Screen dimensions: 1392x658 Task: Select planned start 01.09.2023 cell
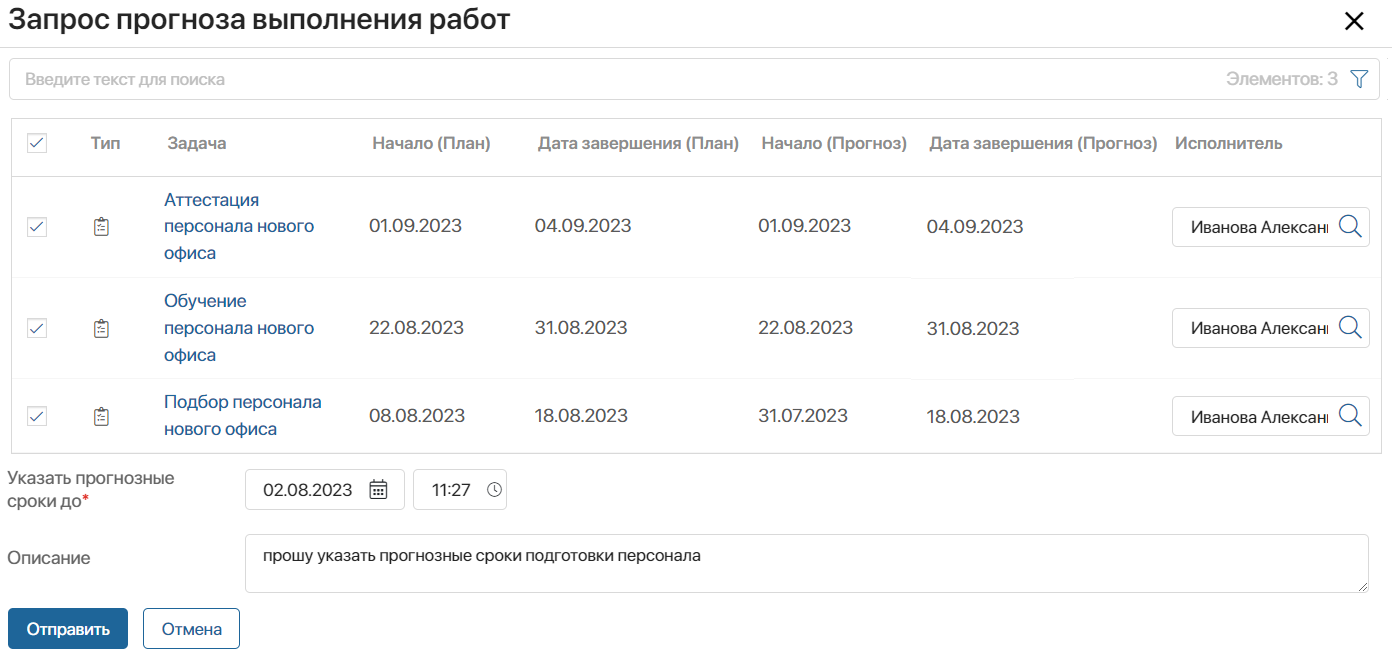[415, 226]
